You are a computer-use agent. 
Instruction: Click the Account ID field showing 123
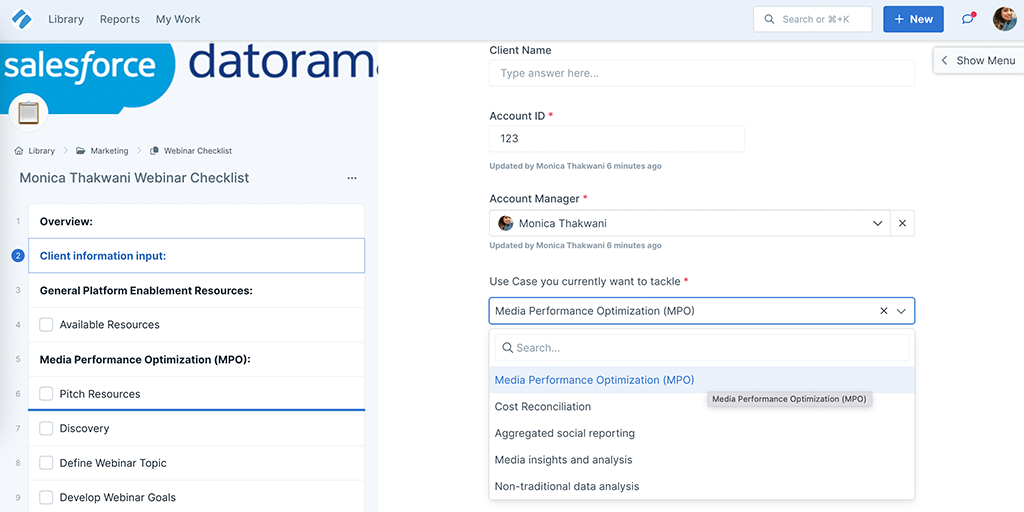[x=616, y=139]
